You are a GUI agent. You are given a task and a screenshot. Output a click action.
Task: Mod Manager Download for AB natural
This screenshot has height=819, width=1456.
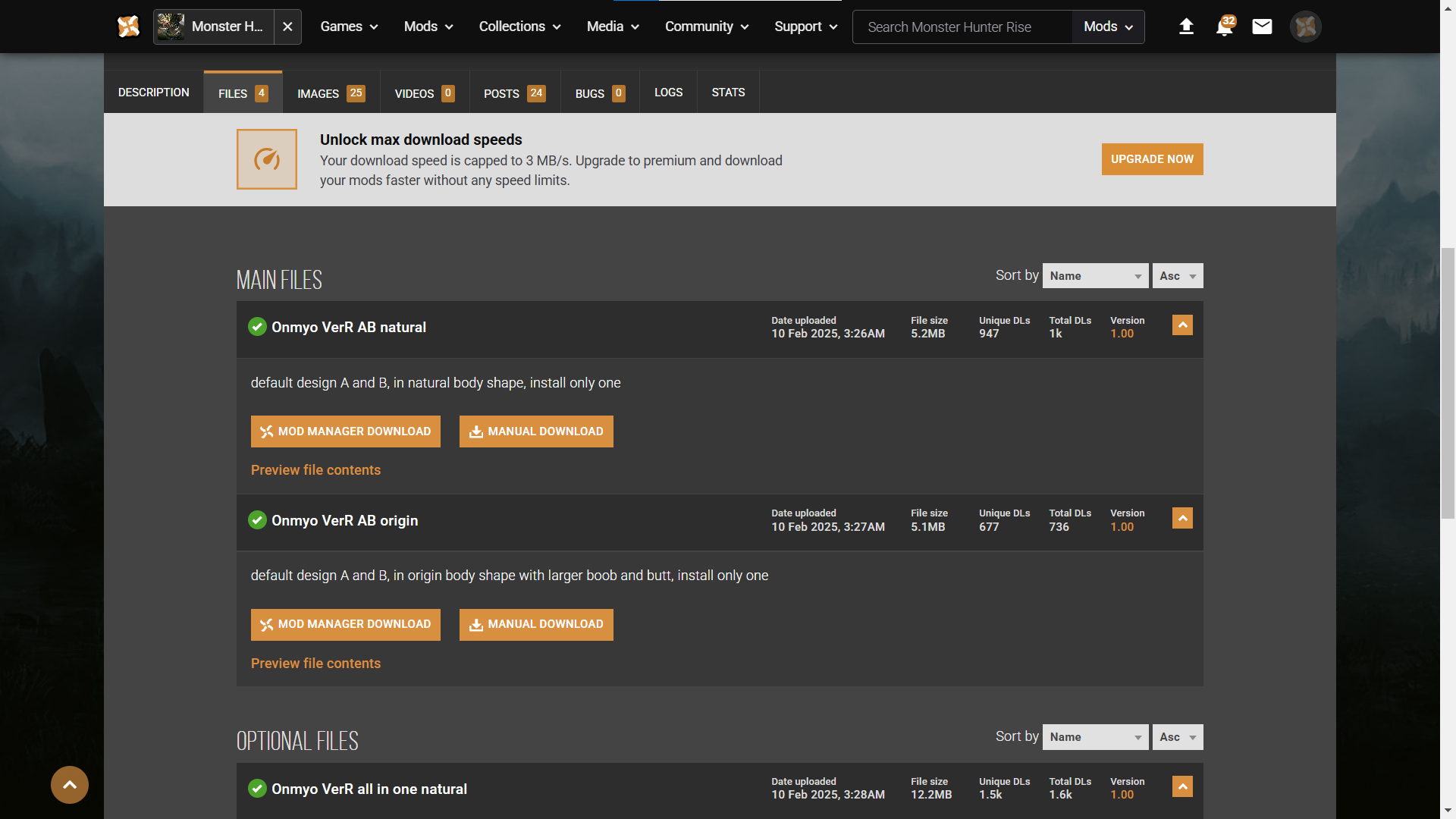(346, 431)
